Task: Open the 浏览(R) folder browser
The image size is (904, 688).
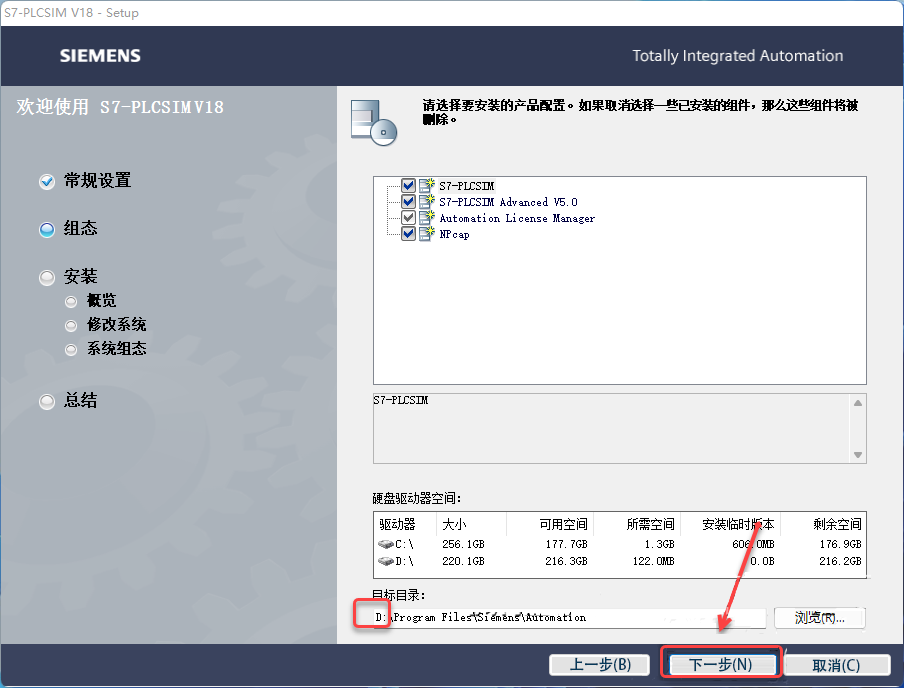Action: coord(819,617)
